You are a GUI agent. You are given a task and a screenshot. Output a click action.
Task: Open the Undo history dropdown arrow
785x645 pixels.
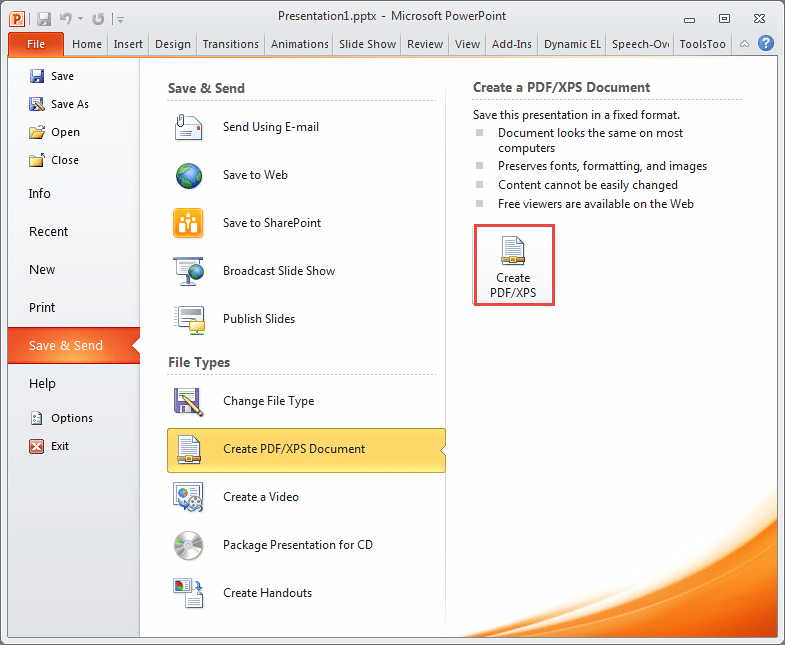tap(80, 19)
